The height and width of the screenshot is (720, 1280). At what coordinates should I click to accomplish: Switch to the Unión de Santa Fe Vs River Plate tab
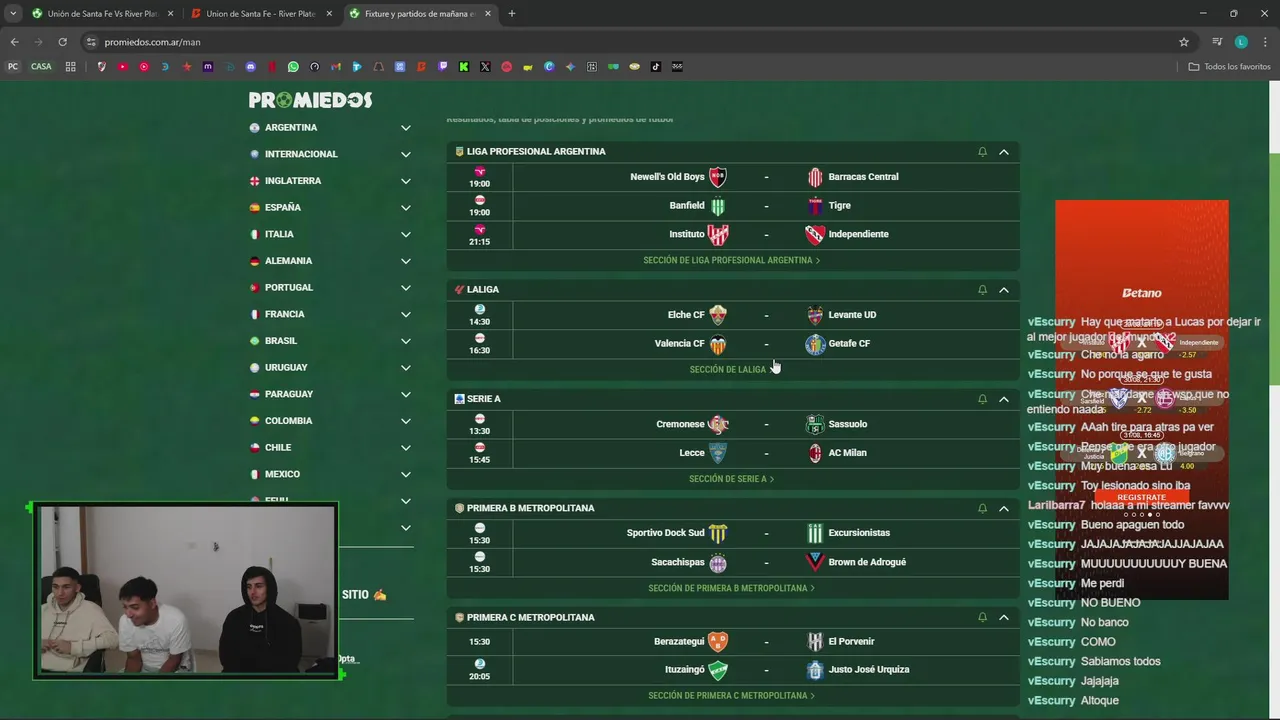pos(102,14)
